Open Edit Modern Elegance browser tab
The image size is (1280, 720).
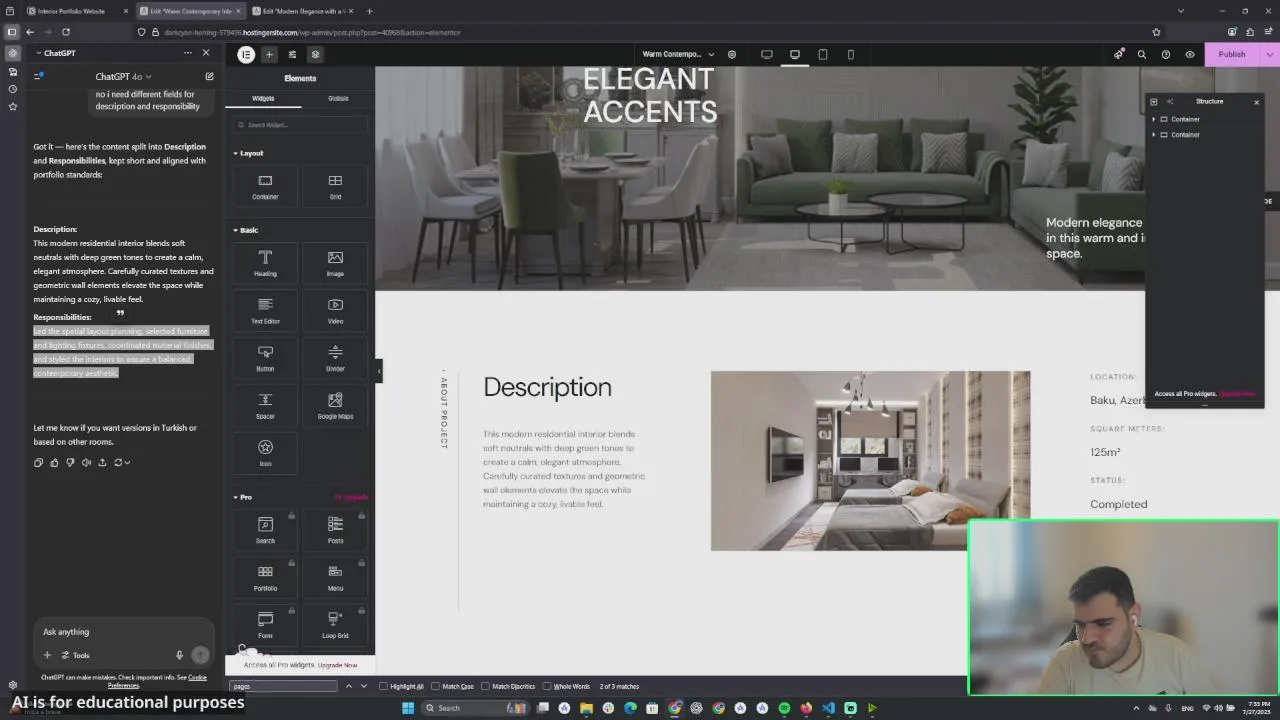[x=304, y=11]
